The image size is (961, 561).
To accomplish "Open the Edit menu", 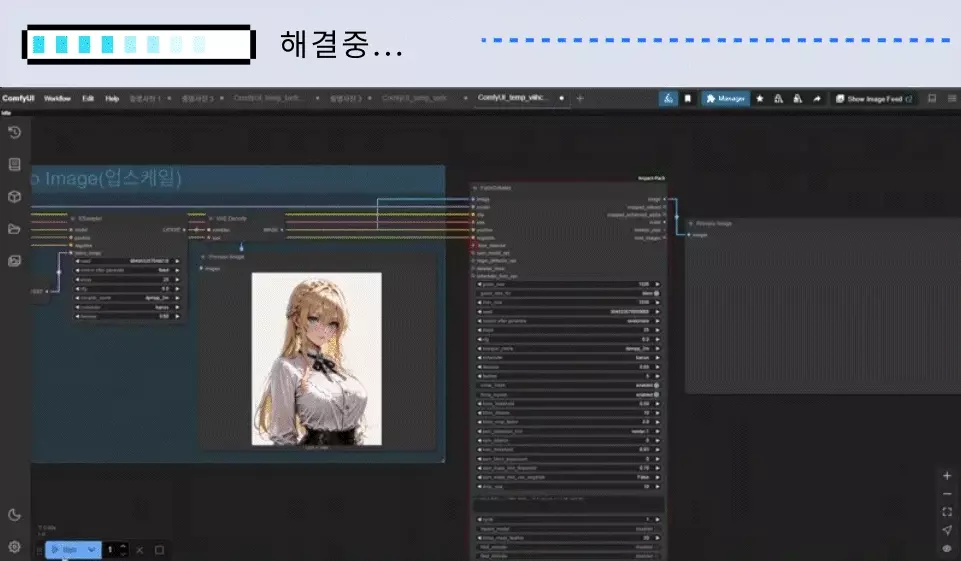I will click(88, 98).
